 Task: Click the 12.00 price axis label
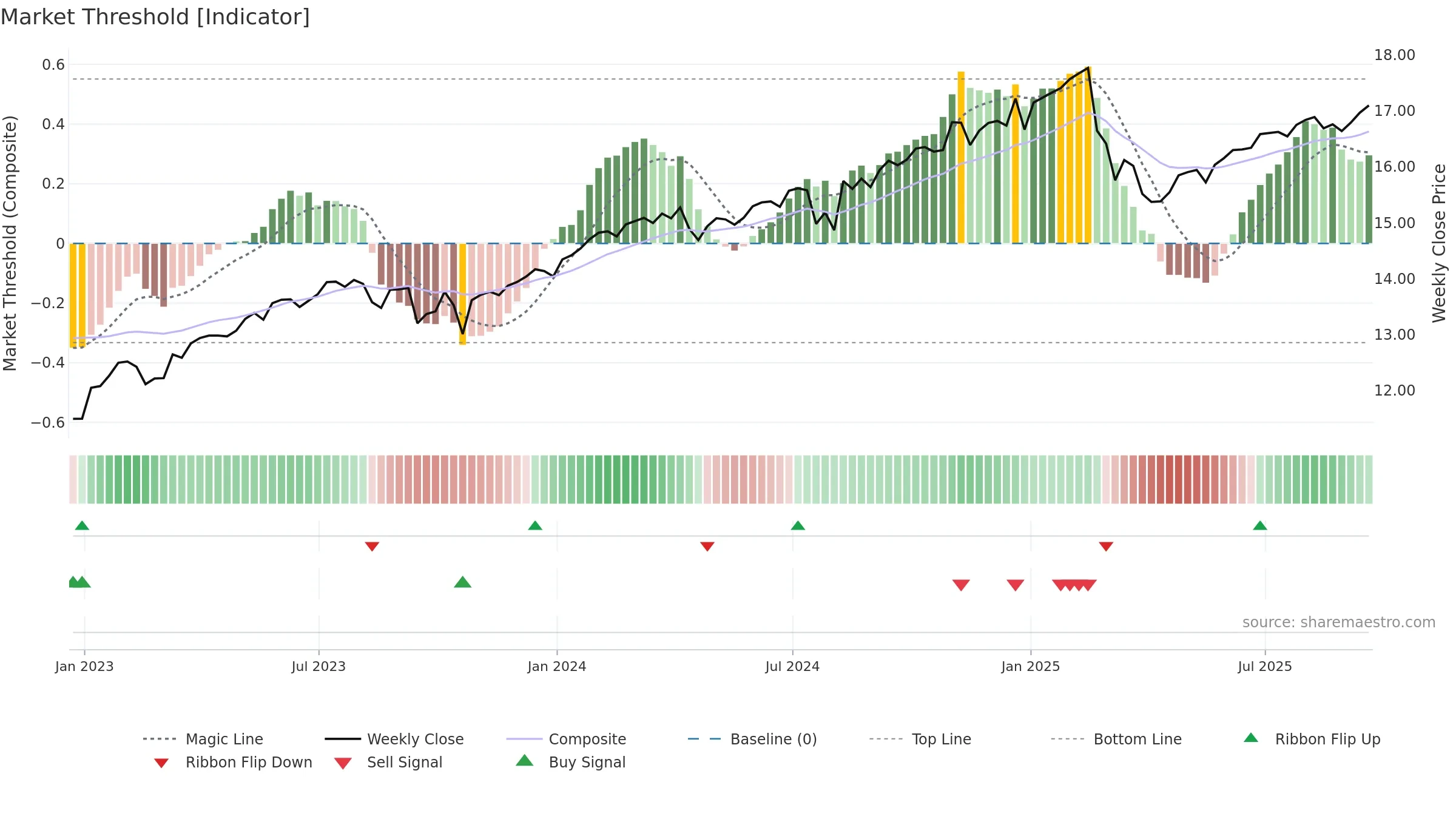1395,391
